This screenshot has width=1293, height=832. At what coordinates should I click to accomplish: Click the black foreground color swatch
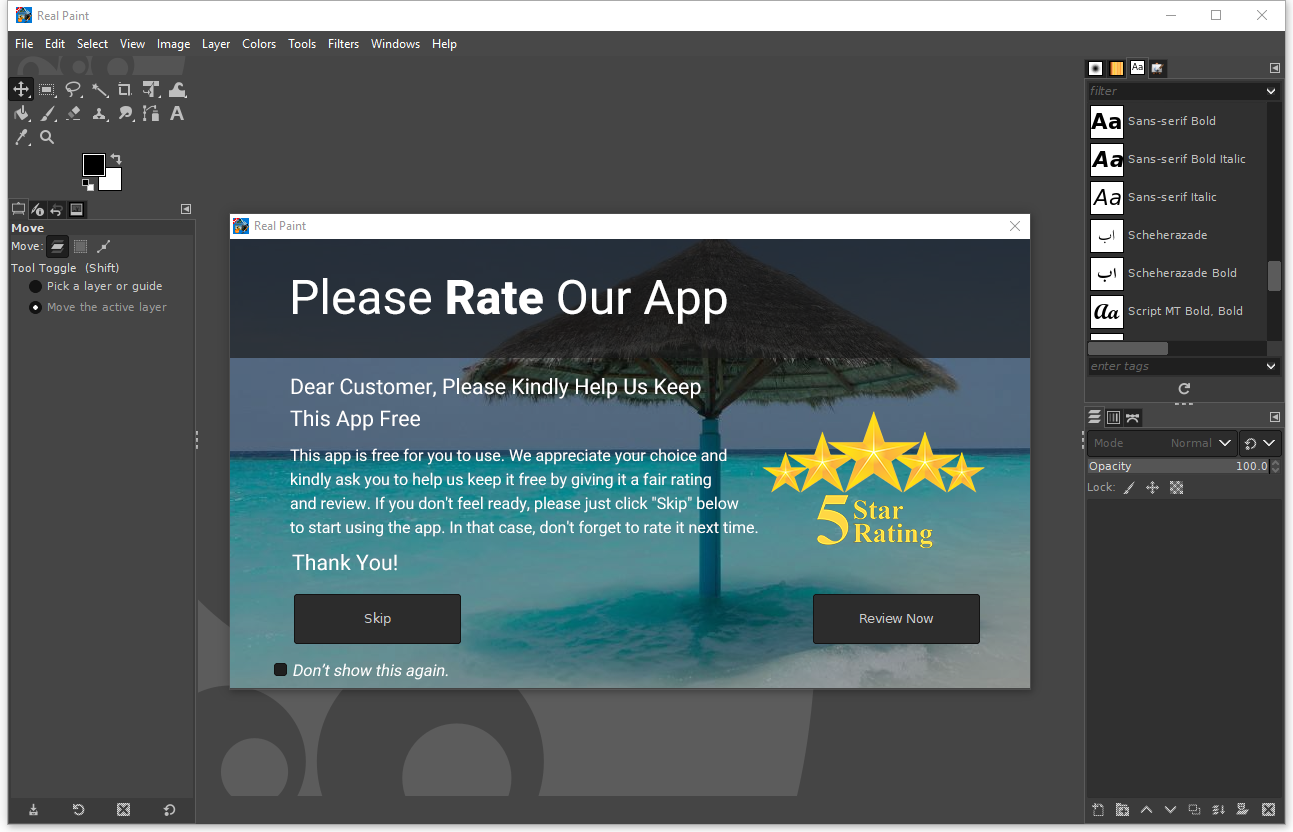93,165
